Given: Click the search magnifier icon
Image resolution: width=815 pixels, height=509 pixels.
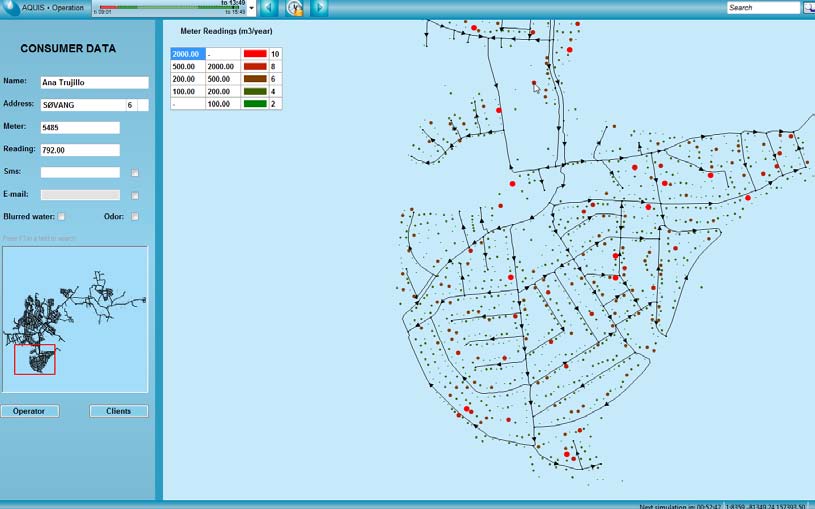Looking at the screenshot, I should click(809, 7).
